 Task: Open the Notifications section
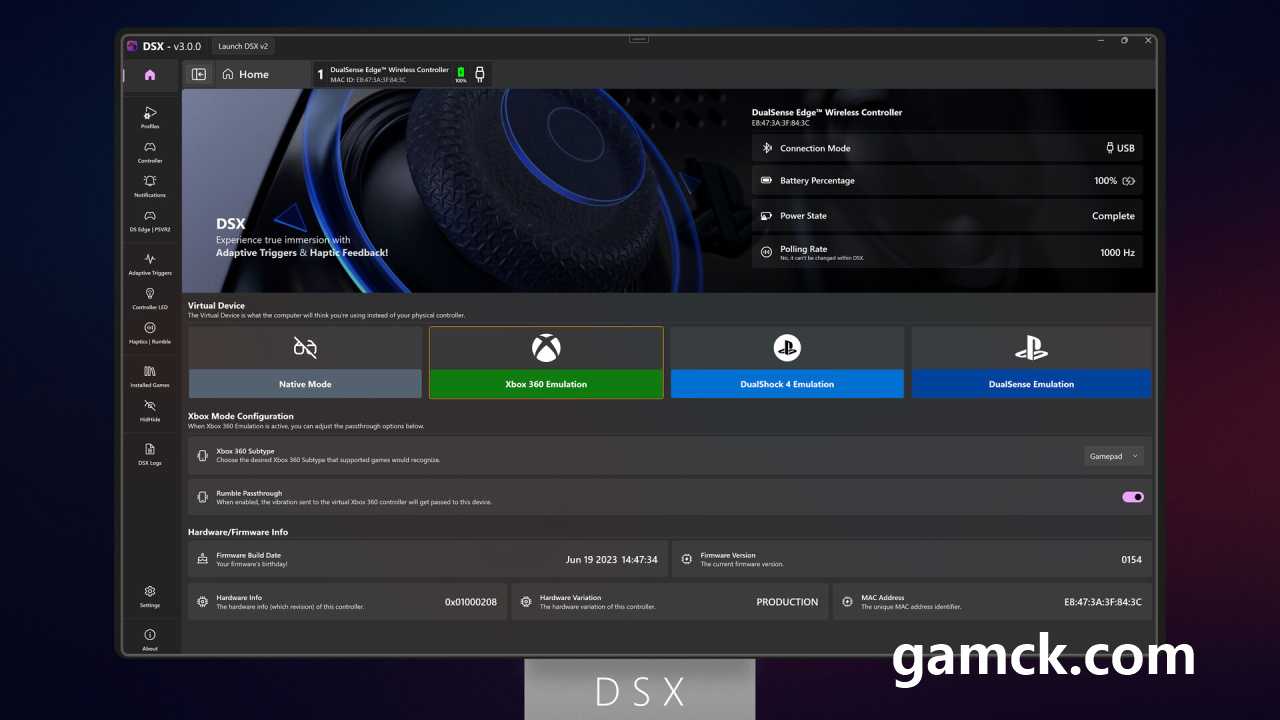(x=150, y=186)
